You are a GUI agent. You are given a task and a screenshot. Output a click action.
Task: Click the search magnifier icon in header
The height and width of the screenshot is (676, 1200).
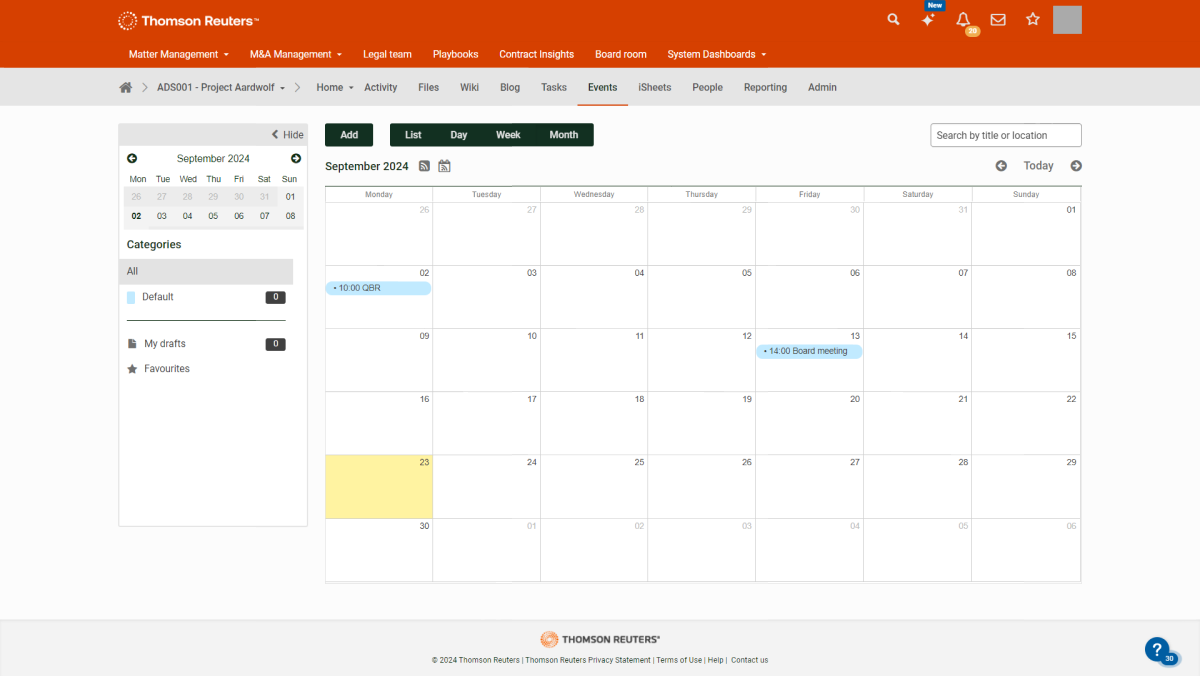click(x=893, y=20)
